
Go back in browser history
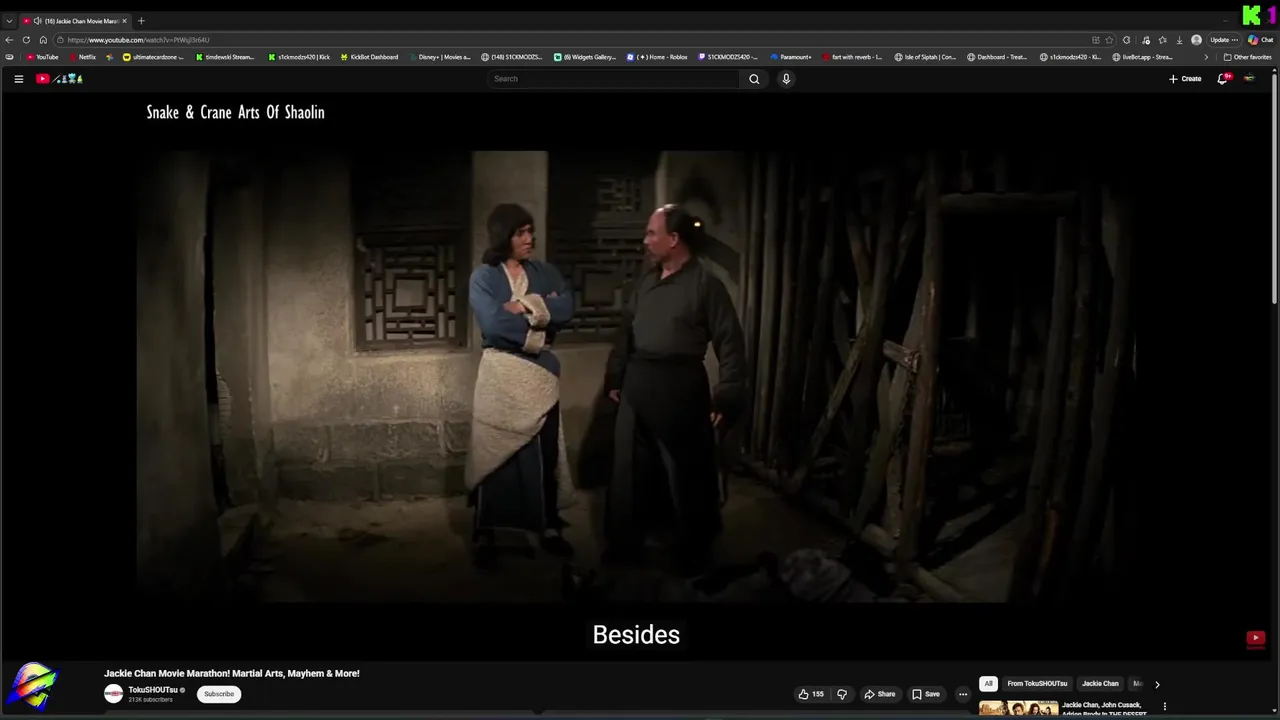point(9,40)
